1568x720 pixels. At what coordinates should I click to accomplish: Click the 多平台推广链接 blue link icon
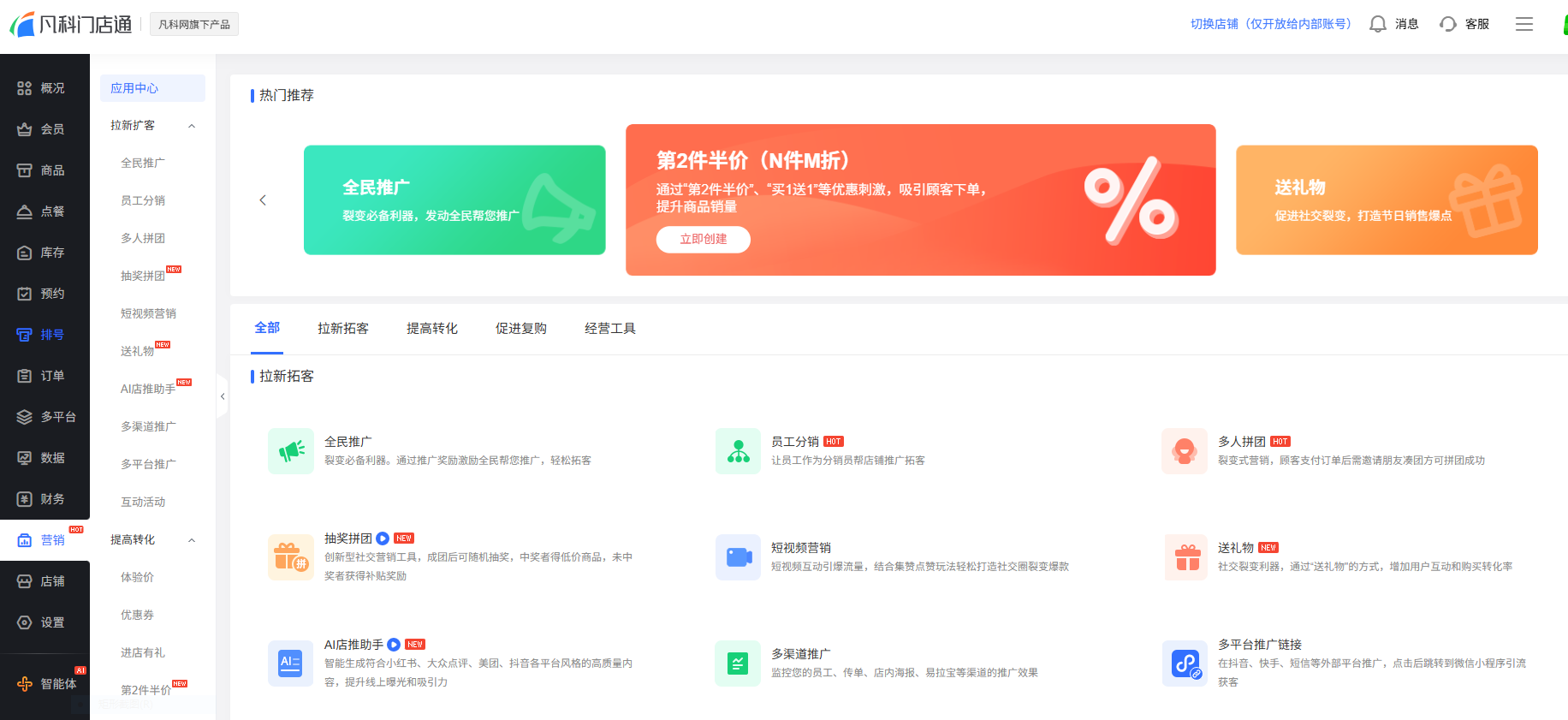pyautogui.click(x=1185, y=663)
